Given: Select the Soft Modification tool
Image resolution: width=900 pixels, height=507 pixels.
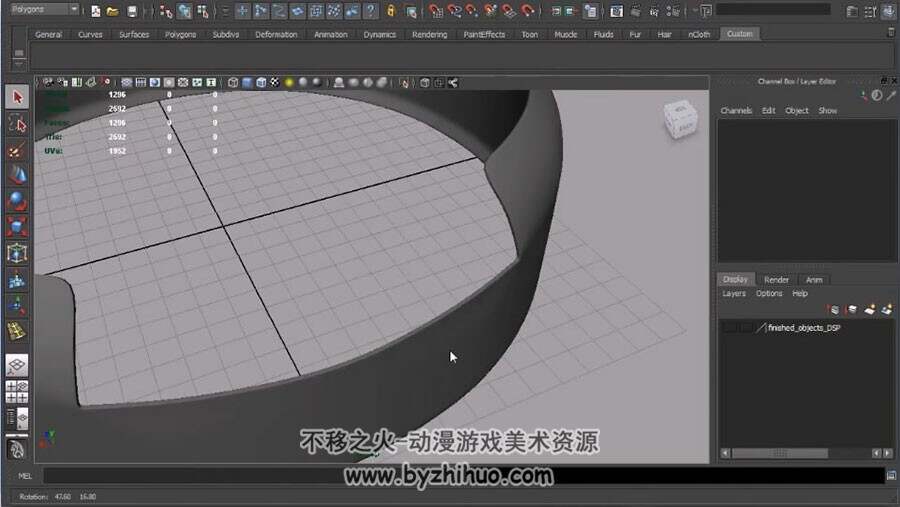Looking at the screenshot, I should pyautogui.click(x=17, y=280).
